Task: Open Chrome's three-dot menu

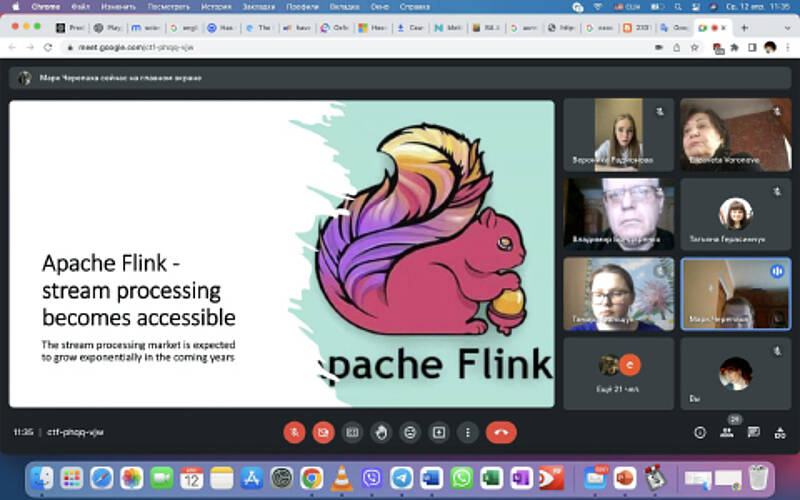Action: coord(788,47)
